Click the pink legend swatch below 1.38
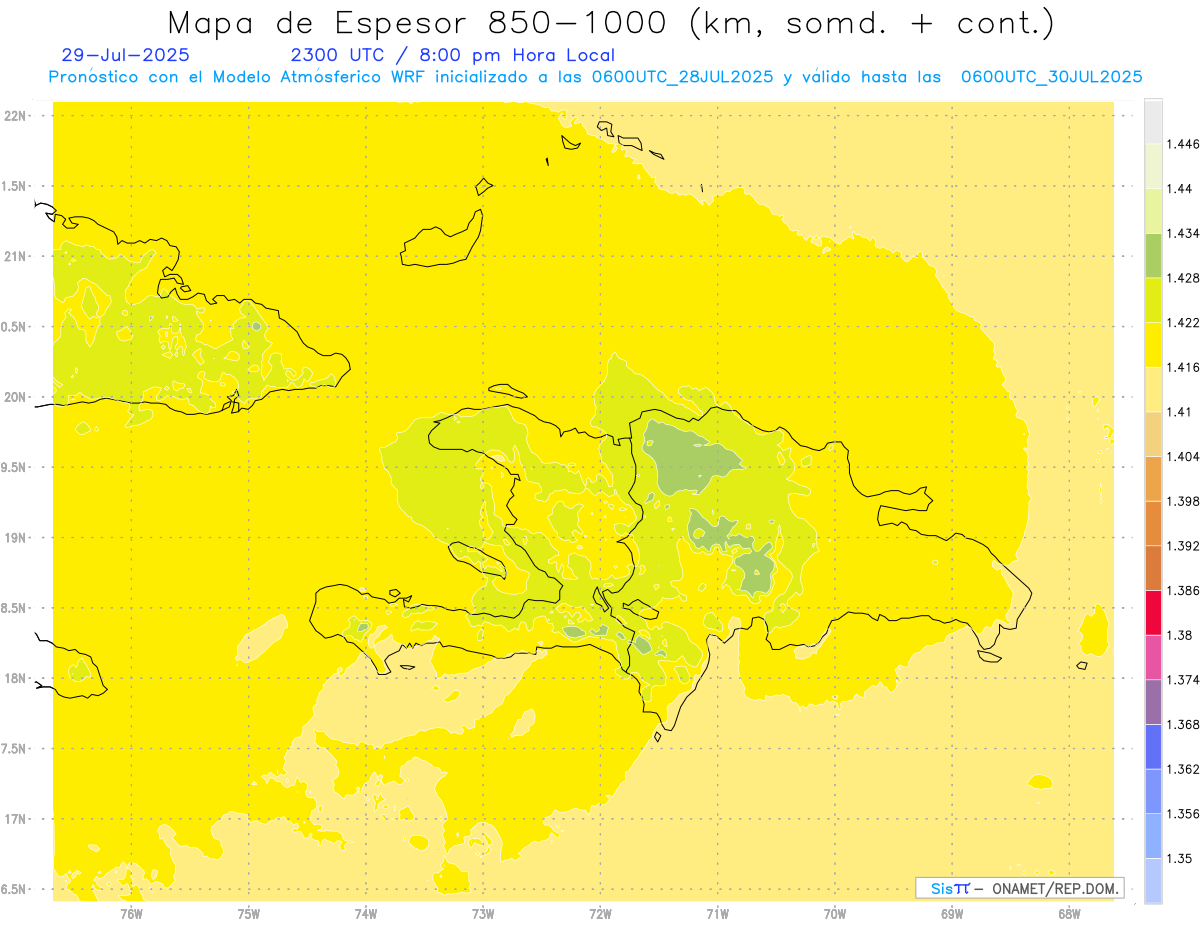The image size is (1200, 927). point(1153,657)
